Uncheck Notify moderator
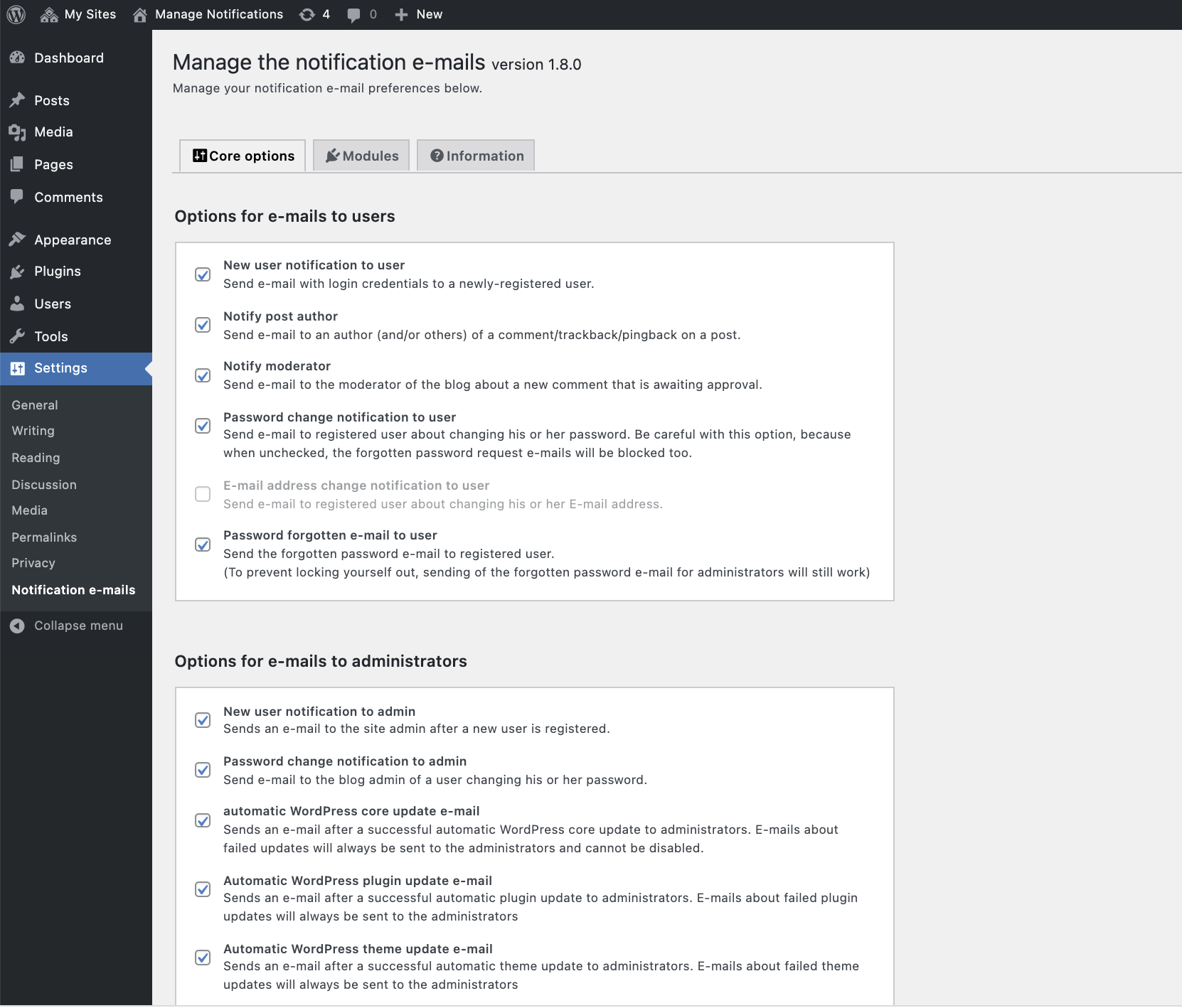Viewport: 1182px width, 1008px height. pos(203,375)
